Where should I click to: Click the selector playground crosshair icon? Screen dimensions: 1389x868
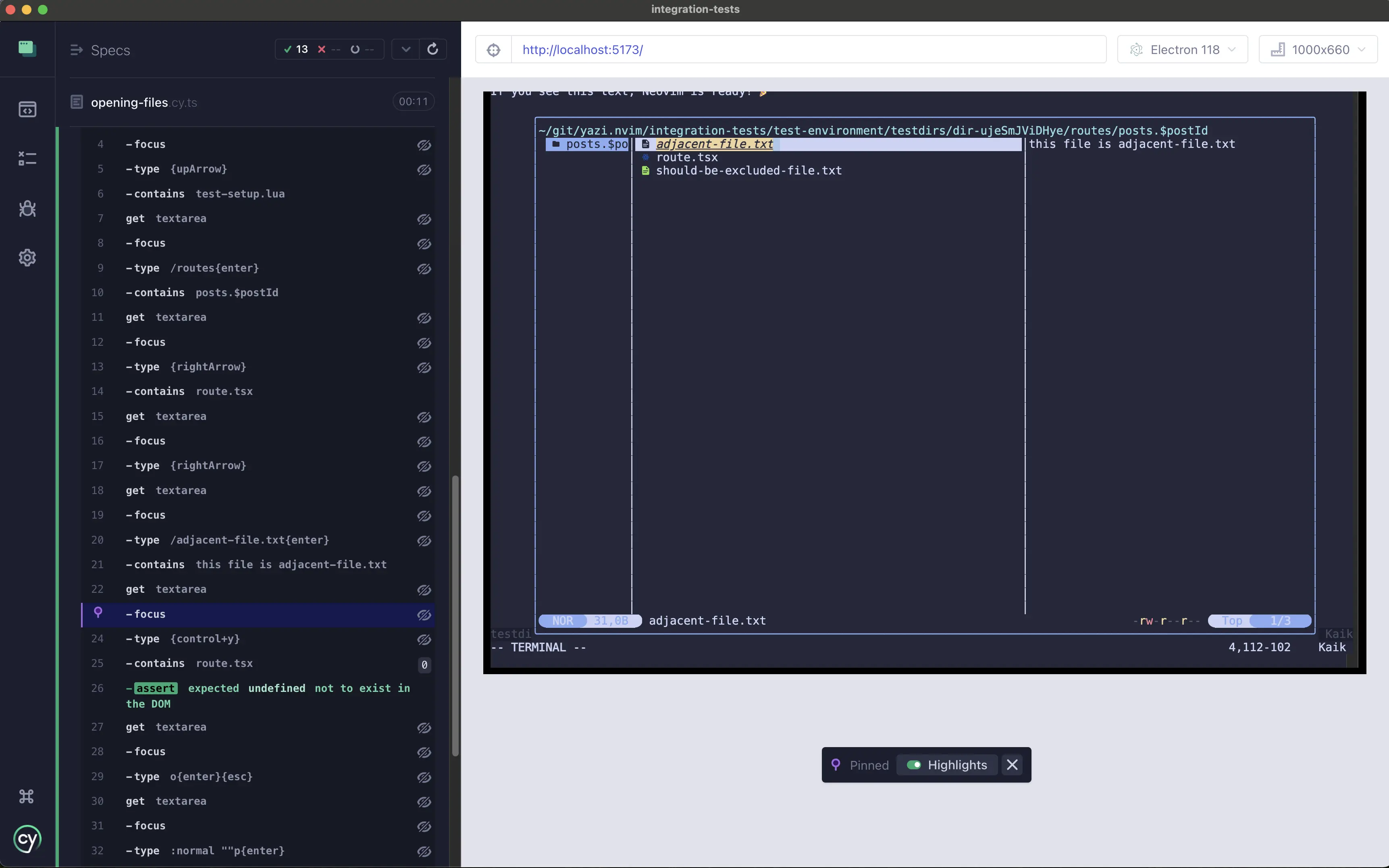point(493,50)
